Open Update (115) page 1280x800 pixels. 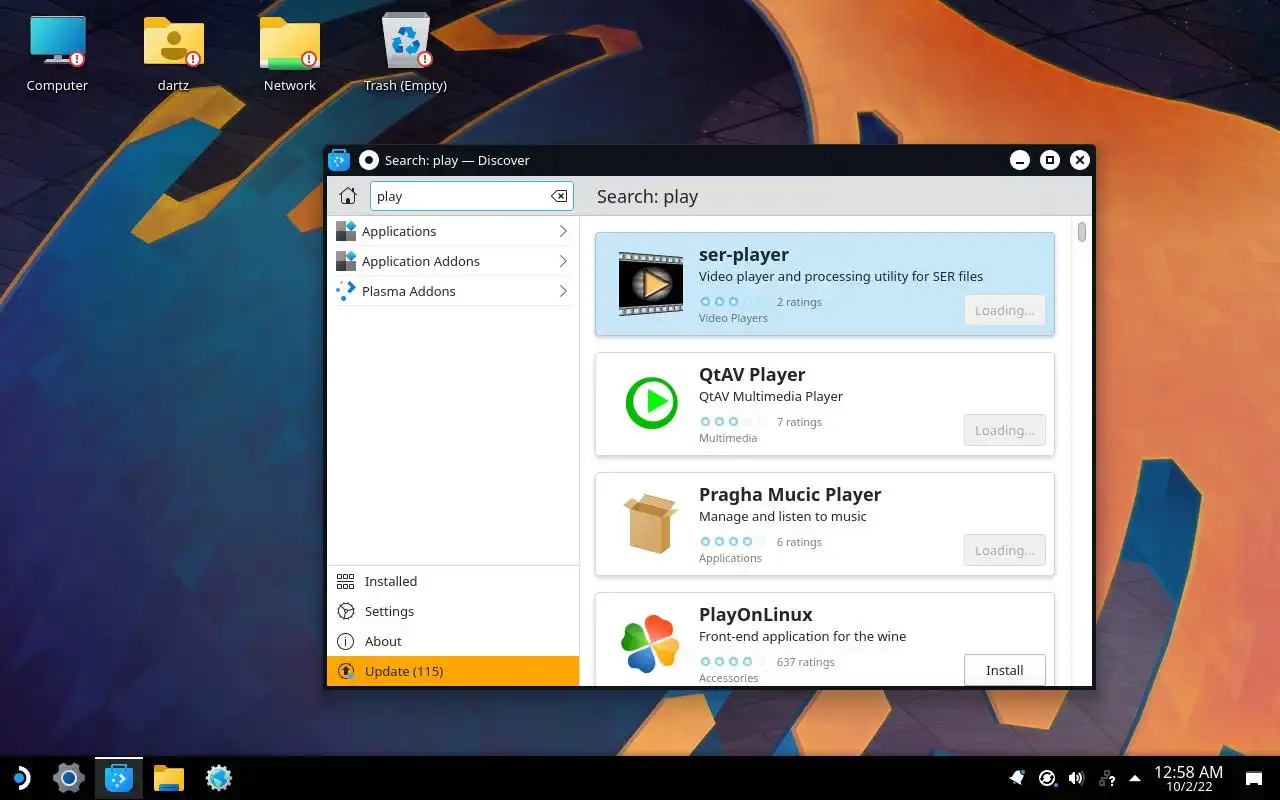453,671
